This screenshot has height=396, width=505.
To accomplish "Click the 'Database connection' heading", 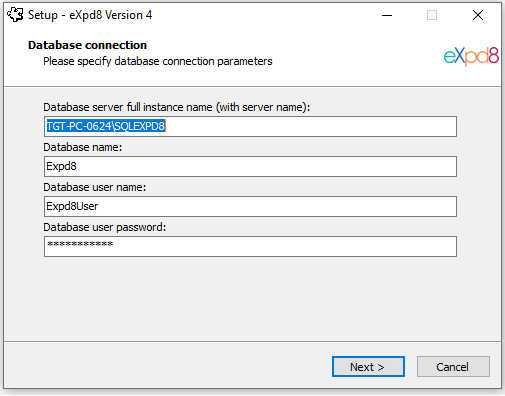I will tap(87, 45).
